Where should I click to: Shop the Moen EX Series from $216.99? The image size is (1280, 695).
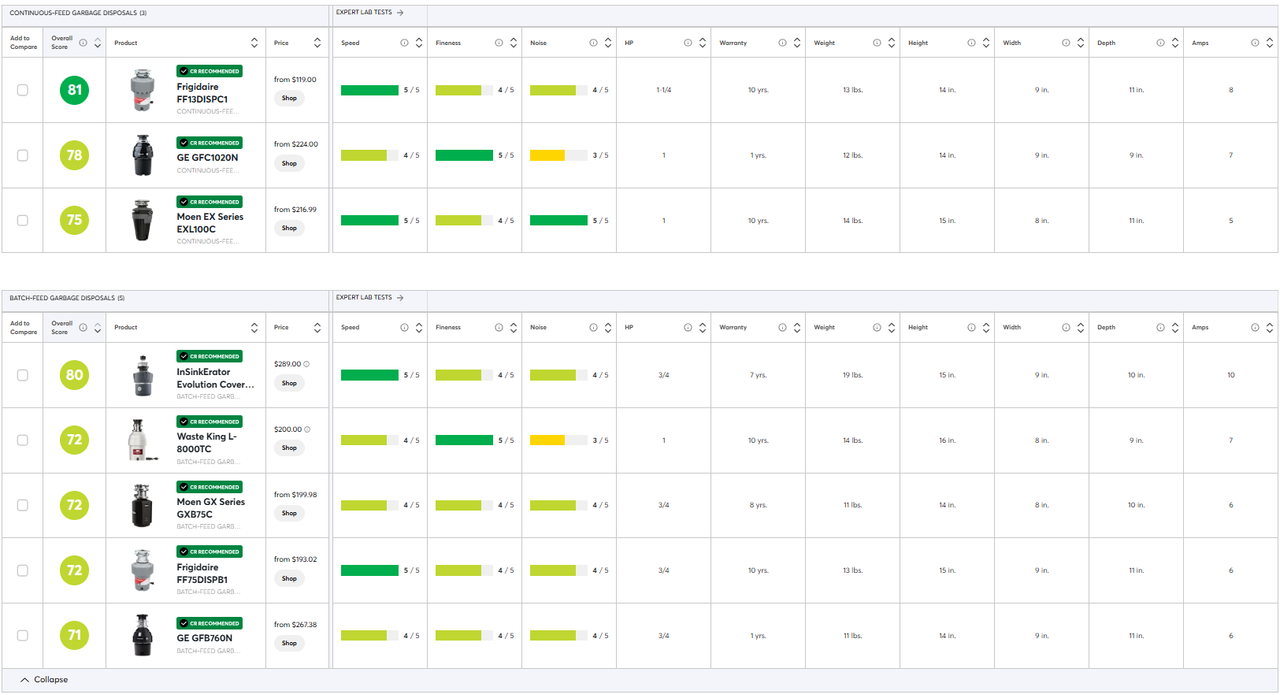click(x=289, y=228)
